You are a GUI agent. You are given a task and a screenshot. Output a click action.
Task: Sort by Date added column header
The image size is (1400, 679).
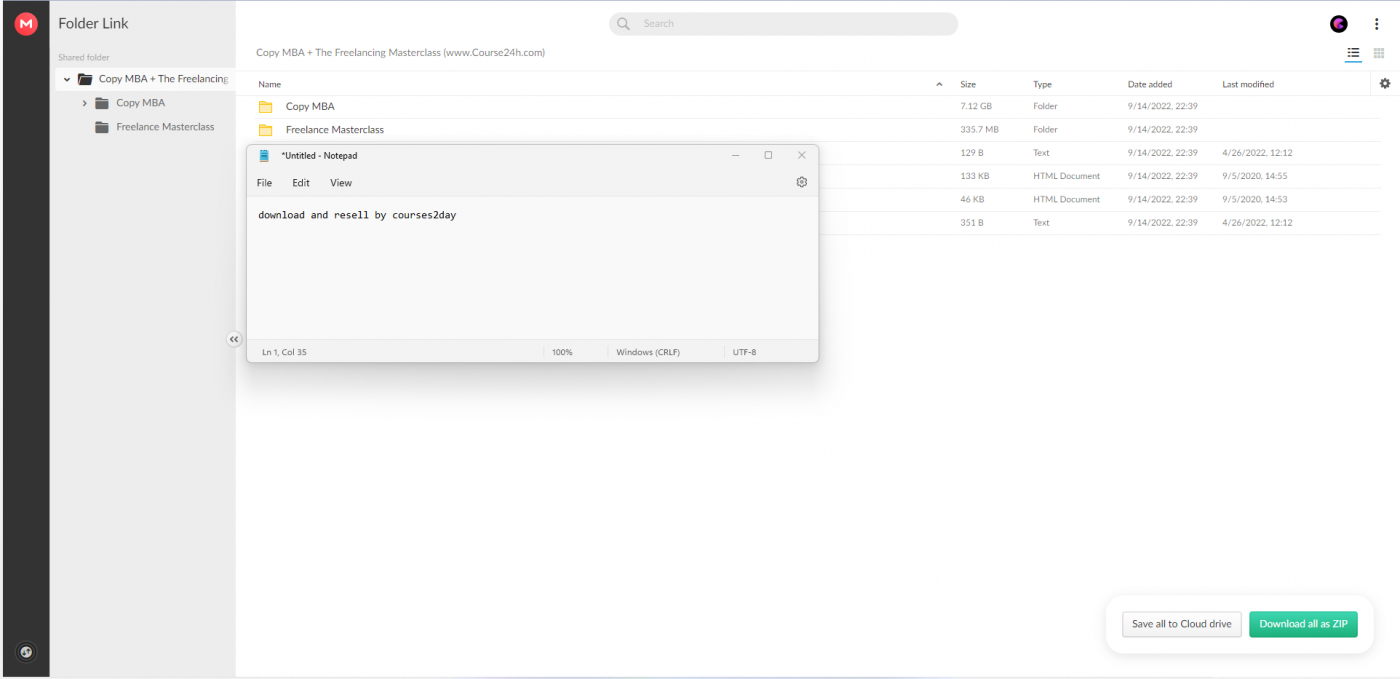[1150, 85]
